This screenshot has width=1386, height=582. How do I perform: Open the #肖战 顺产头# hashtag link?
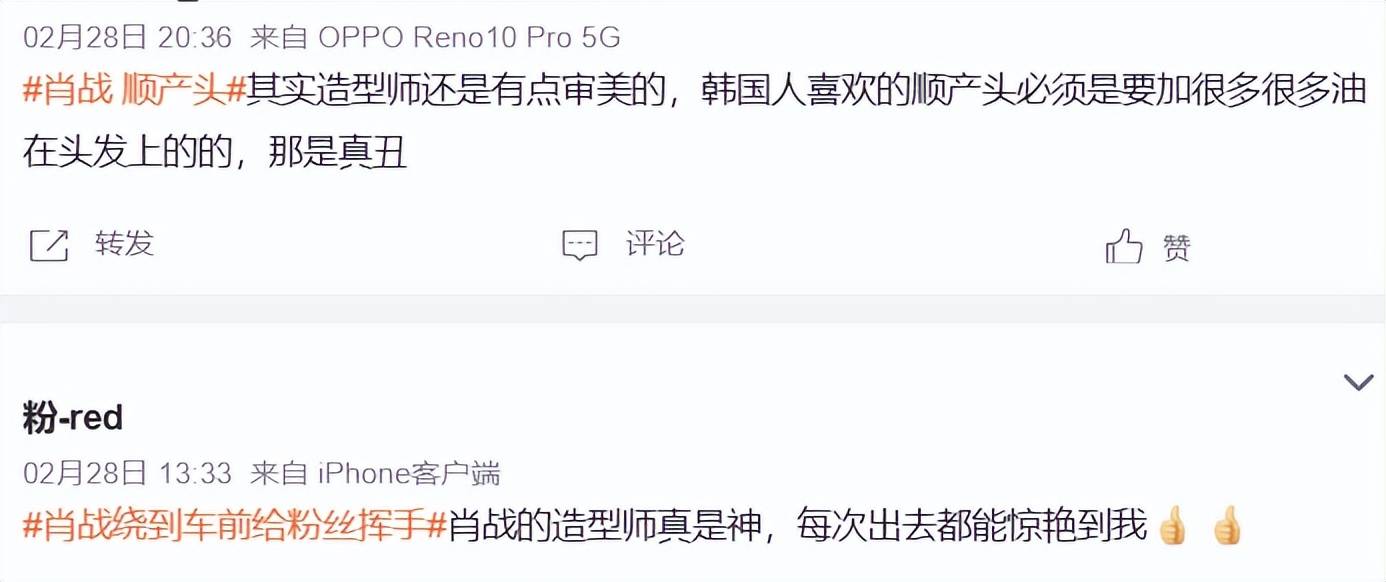pyautogui.click(x=134, y=92)
